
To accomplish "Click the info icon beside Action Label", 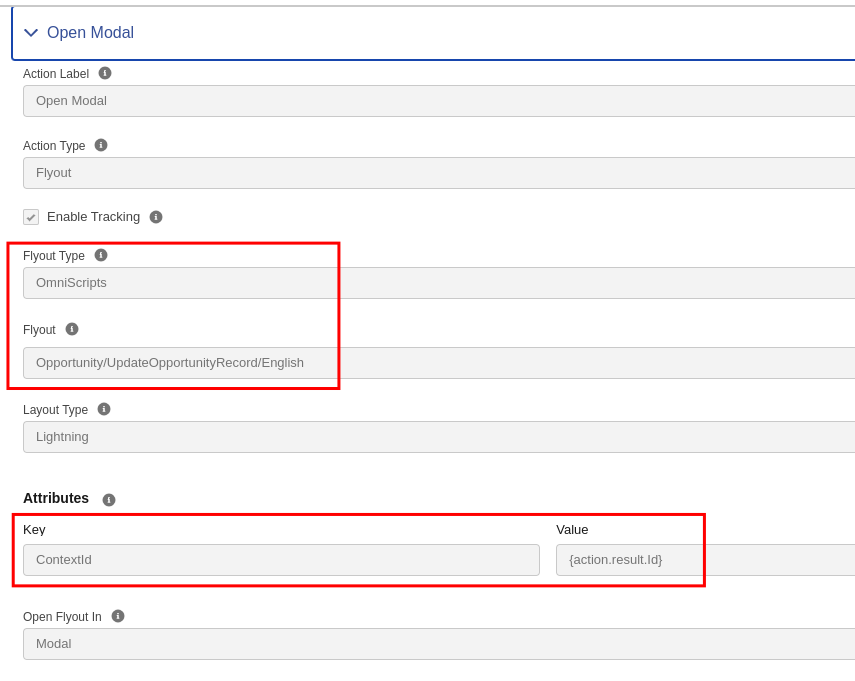I will pyautogui.click(x=105, y=73).
